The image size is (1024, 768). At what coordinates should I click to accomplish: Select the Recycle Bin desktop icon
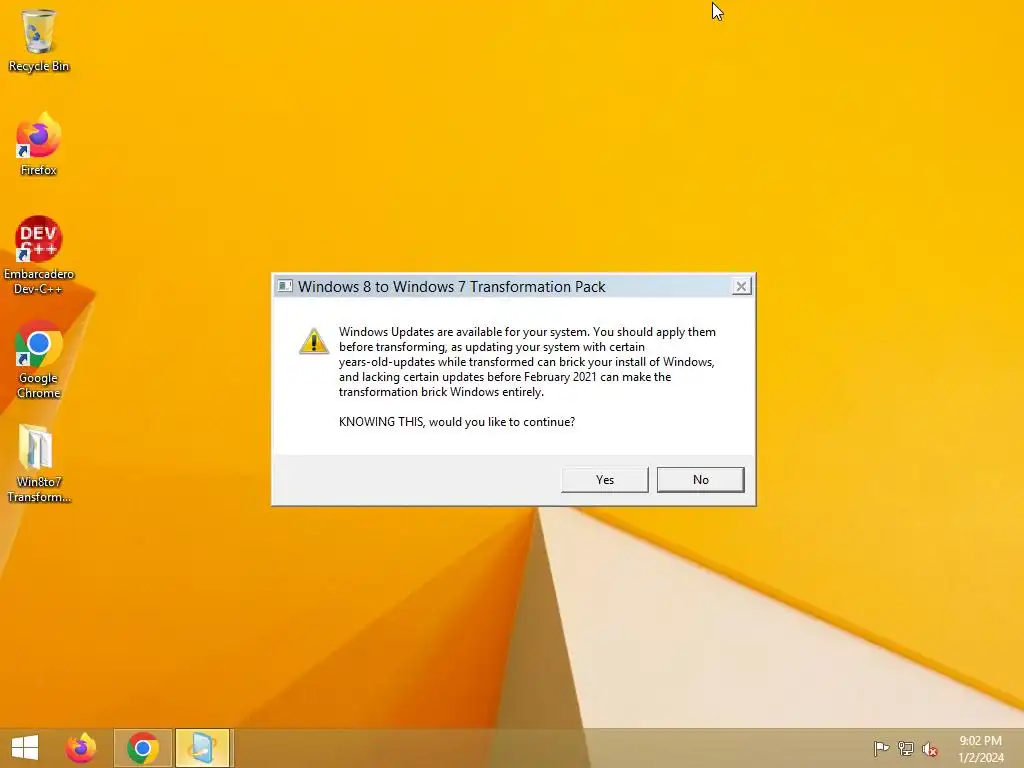coord(39,40)
